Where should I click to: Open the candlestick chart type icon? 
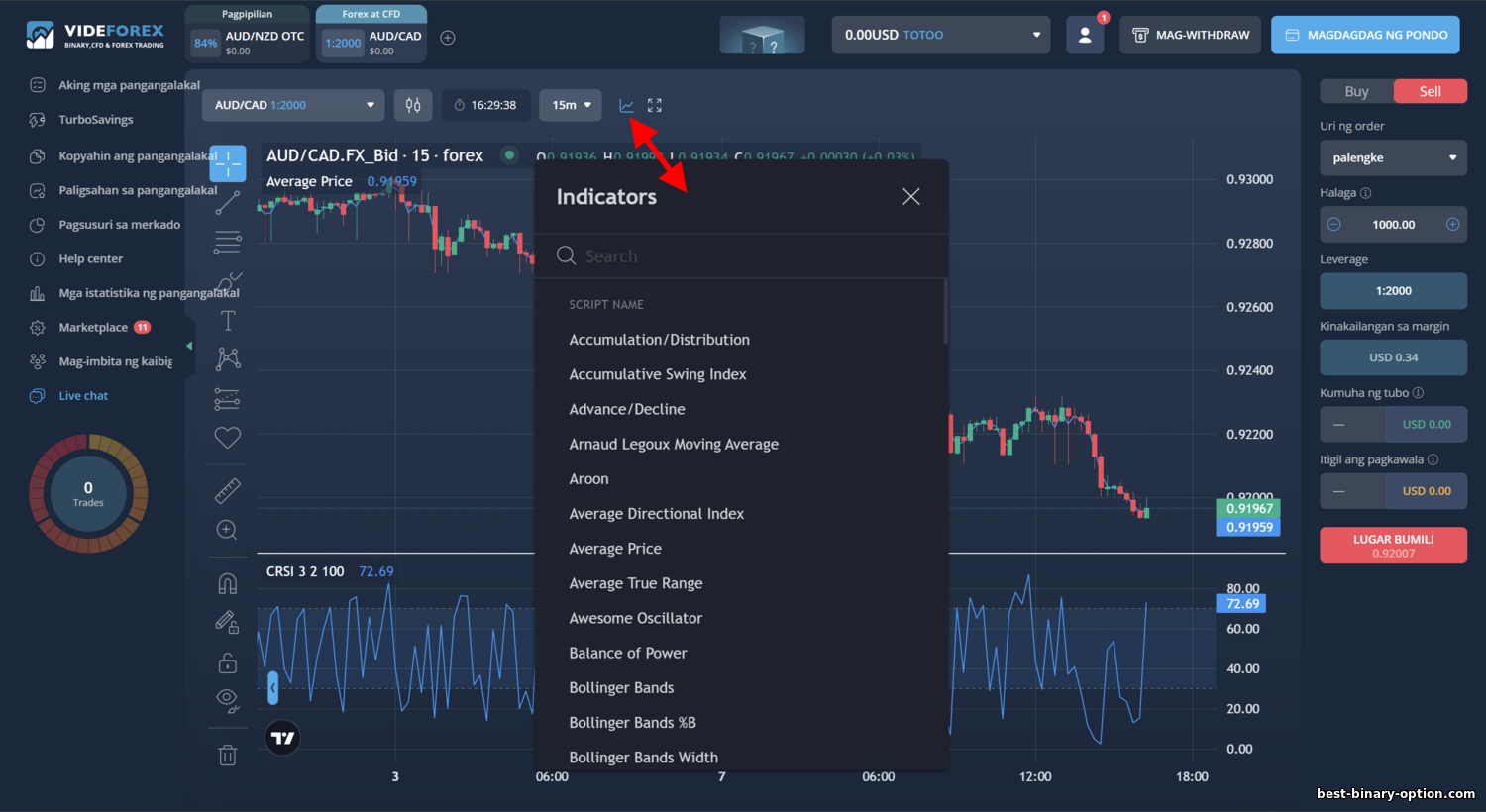(413, 105)
